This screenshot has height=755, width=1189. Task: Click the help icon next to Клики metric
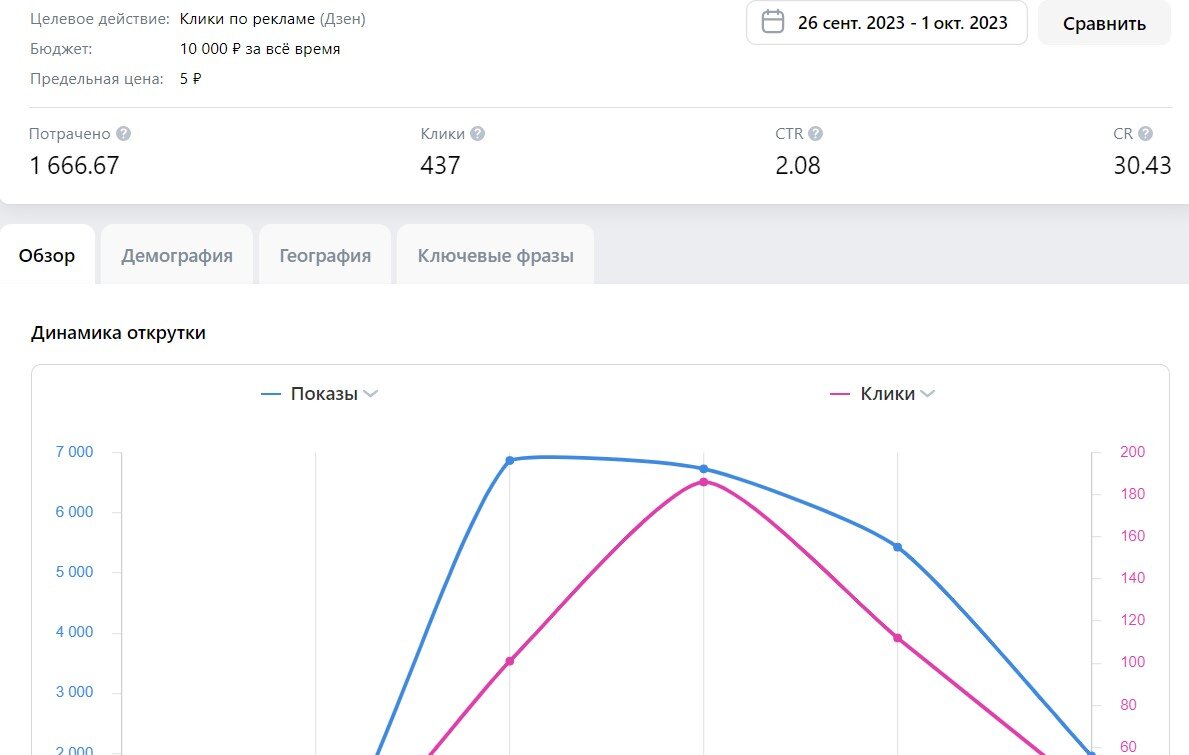(x=477, y=133)
